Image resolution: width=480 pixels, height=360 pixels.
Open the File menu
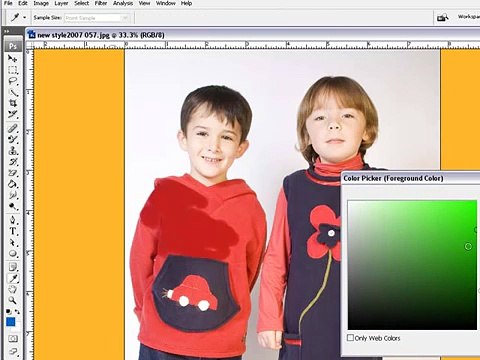coord(8,3)
